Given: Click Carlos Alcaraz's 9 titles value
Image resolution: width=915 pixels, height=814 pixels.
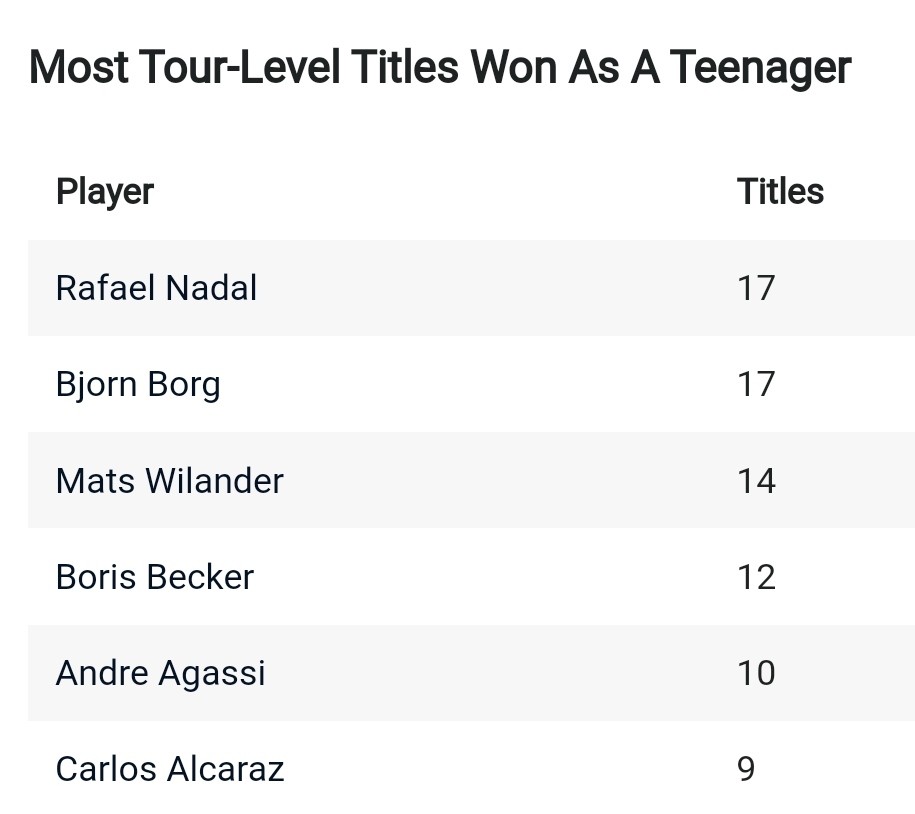Looking at the screenshot, I should 746,769.
